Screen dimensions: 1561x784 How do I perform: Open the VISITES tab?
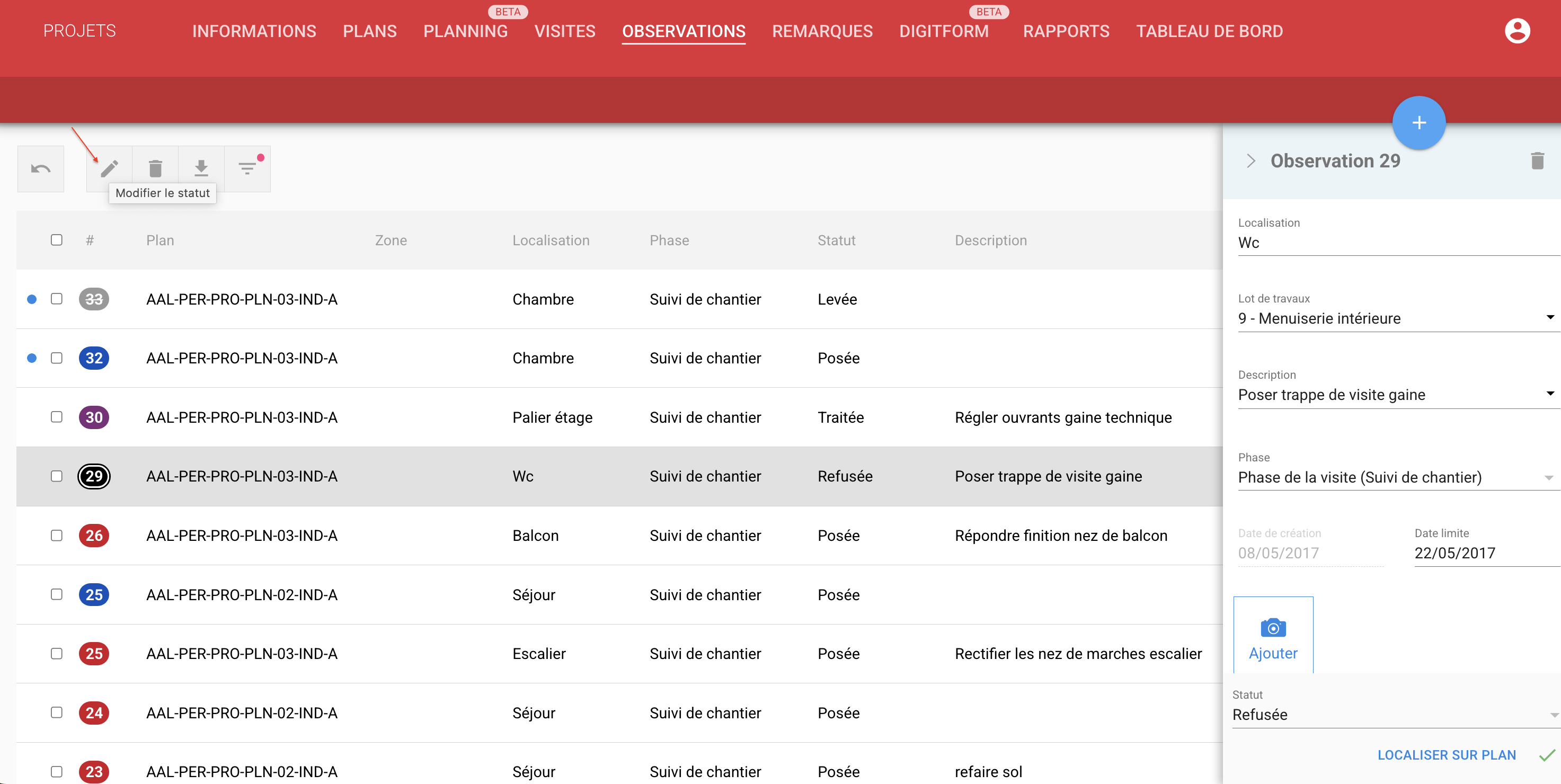click(564, 31)
